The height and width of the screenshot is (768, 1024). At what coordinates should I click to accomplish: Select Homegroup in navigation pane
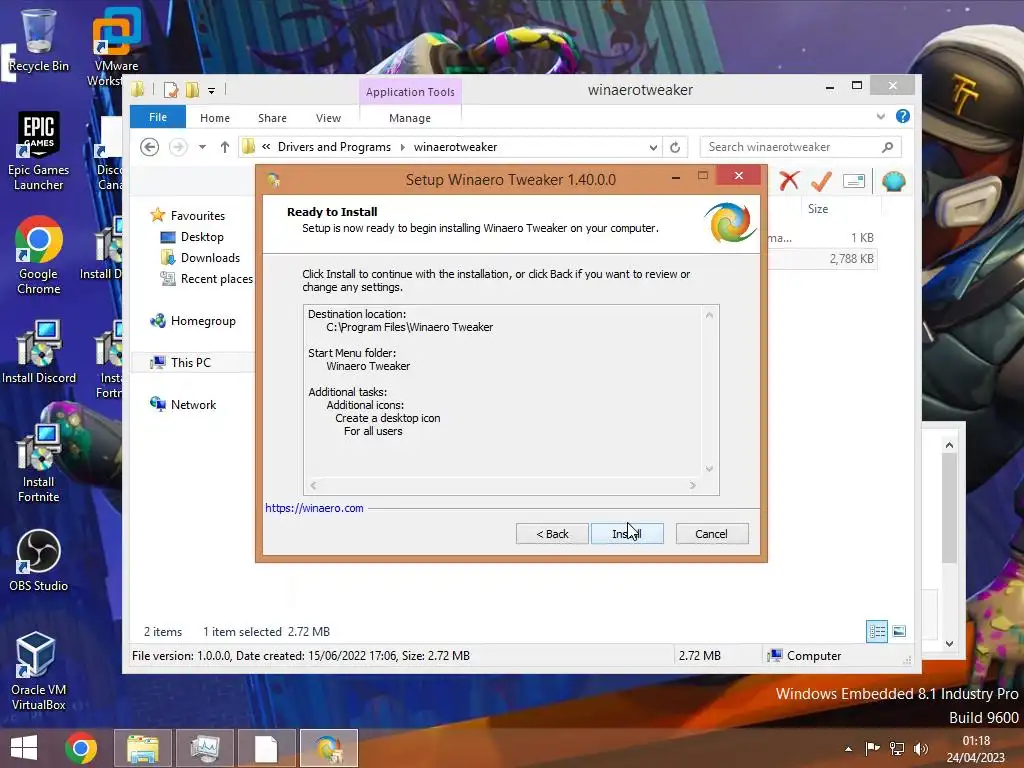point(193,321)
